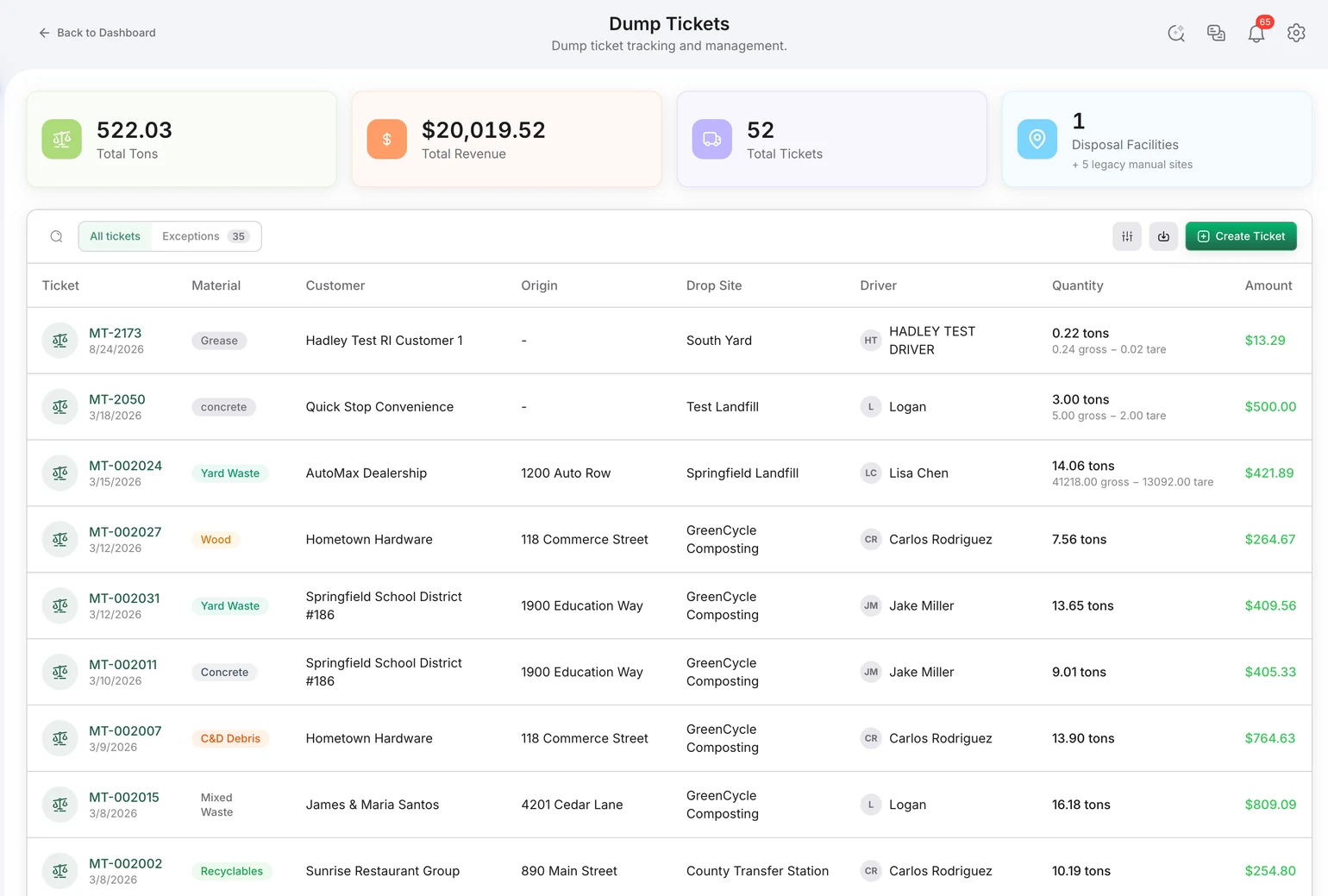Click the Total Tons scale icon
This screenshot has width=1328, height=896.
[62, 139]
